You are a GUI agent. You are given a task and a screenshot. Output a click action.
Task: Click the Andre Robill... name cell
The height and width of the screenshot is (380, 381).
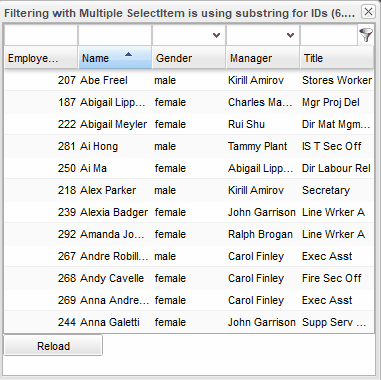(115, 256)
